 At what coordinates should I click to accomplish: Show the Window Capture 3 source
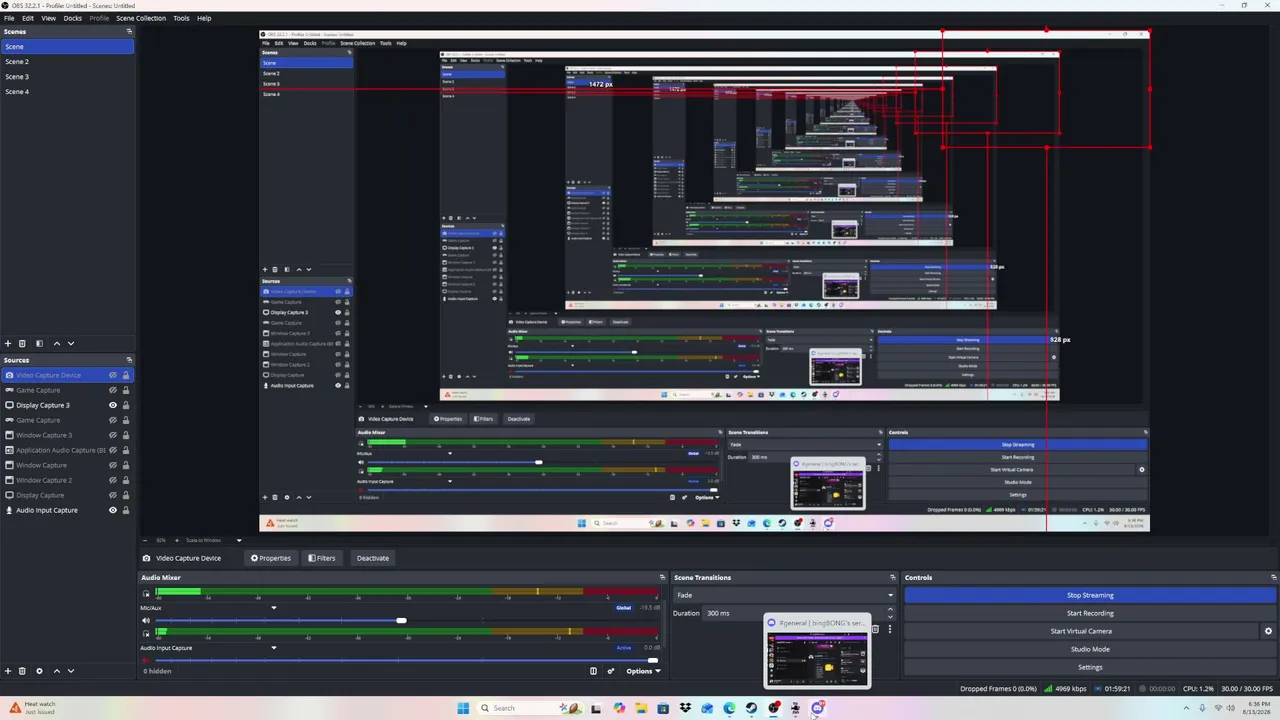click(x=113, y=435)
